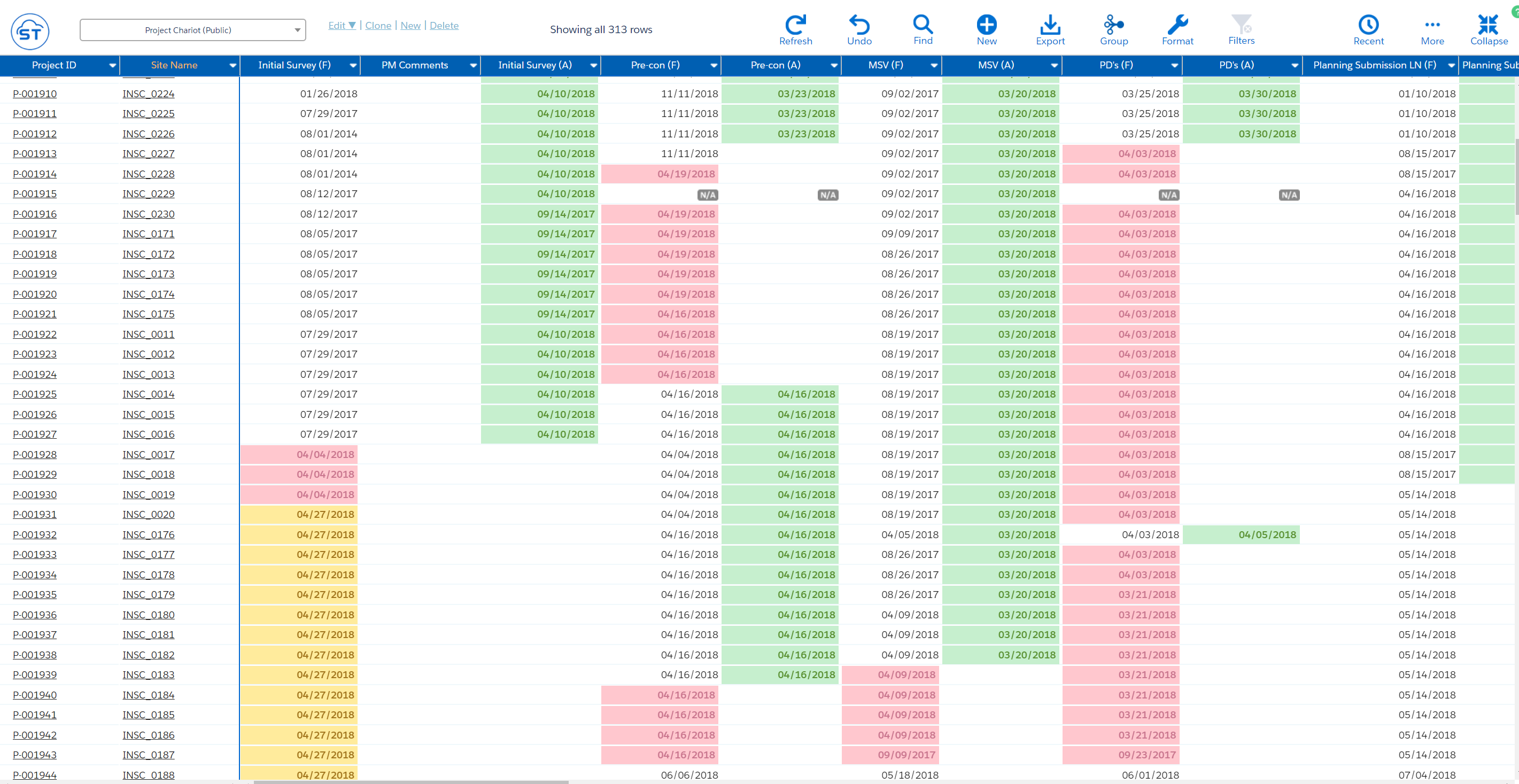The image size is (1519, 784).
Task: Sort by Site Name column header
Action: click(x=174, y=65)
